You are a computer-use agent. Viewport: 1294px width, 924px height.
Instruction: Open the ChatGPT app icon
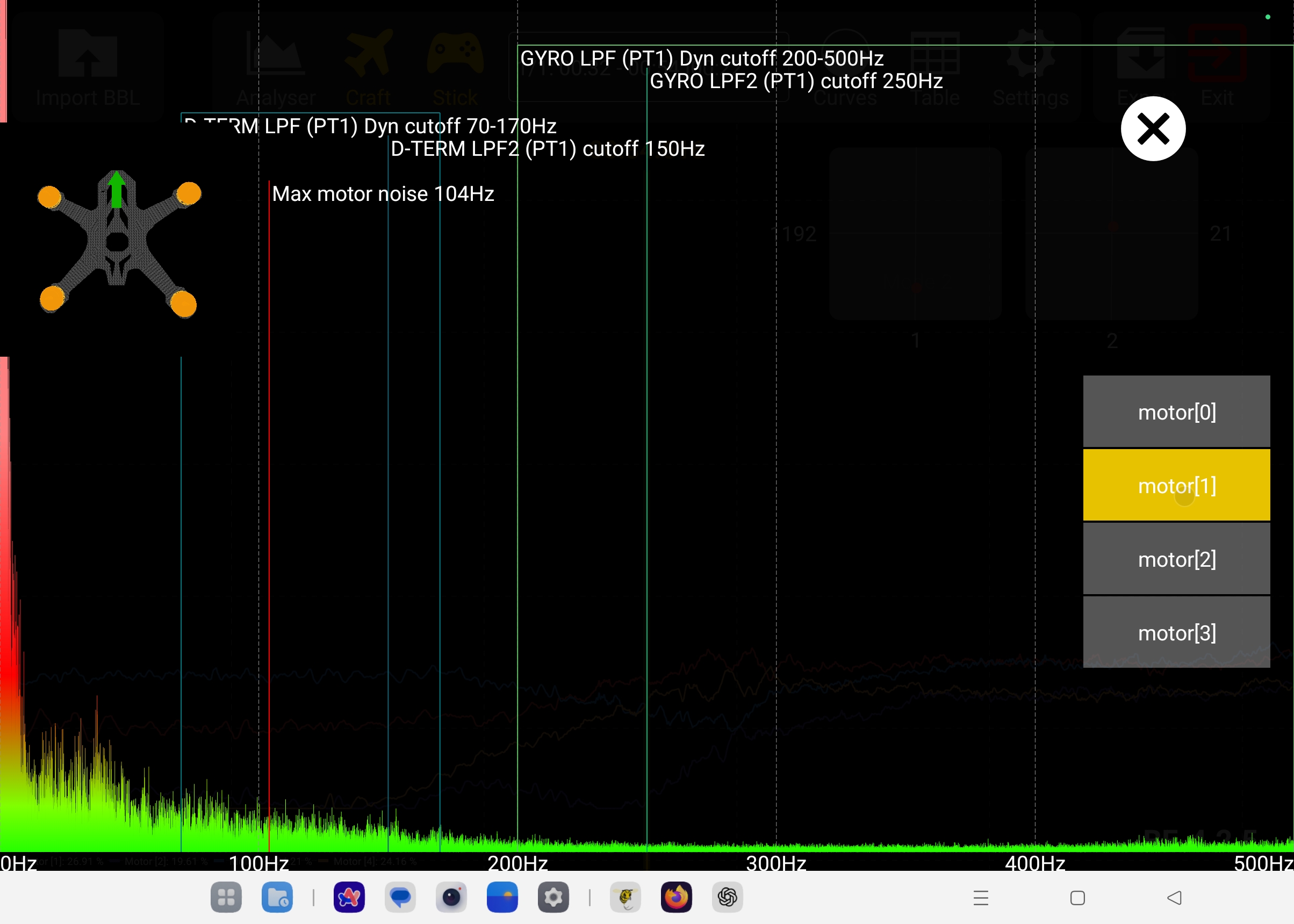(x=727, y=897)
